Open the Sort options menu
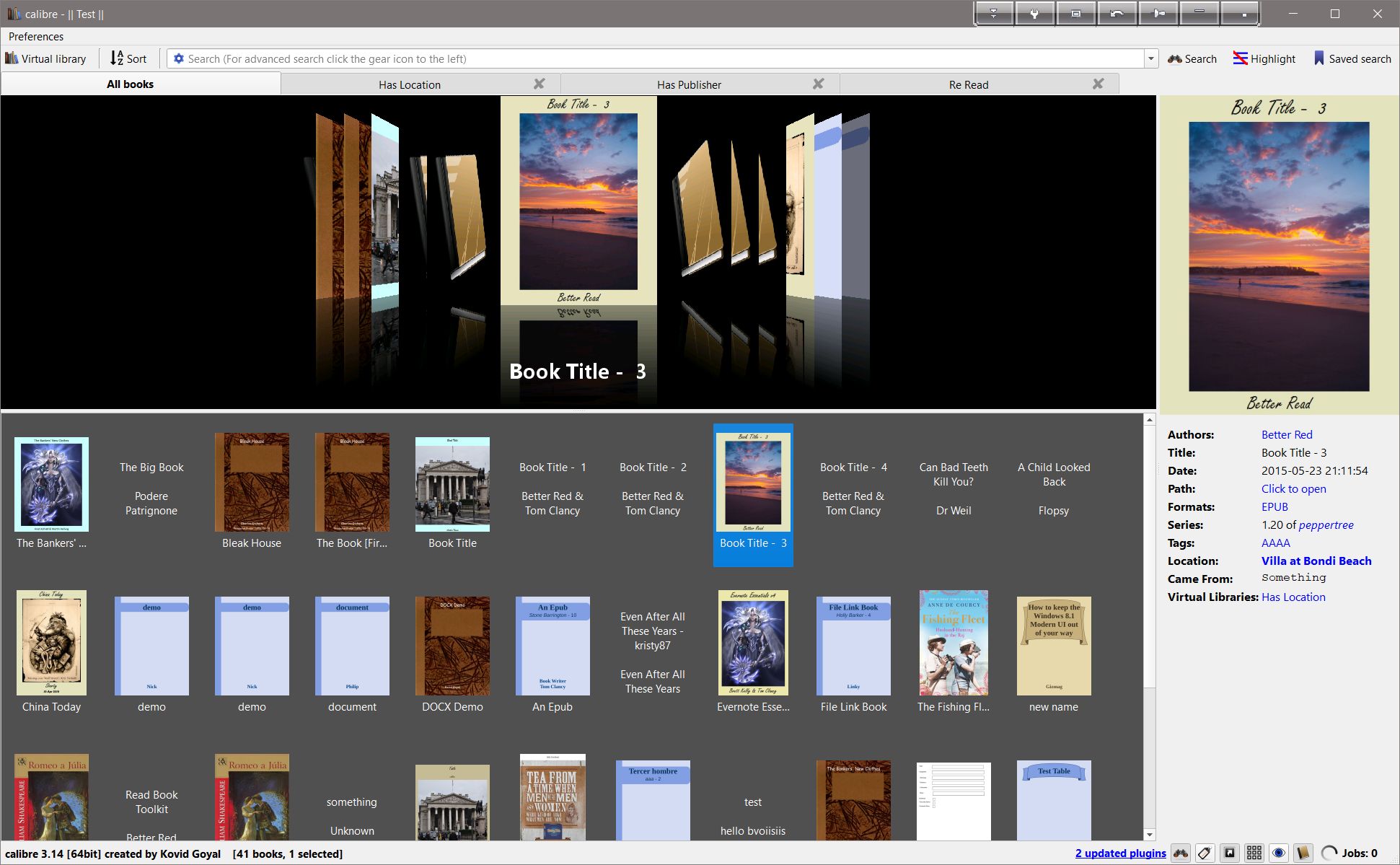The height and width of the screenshot is (865, 1400). pyautogui.click(x=128, y=58)
